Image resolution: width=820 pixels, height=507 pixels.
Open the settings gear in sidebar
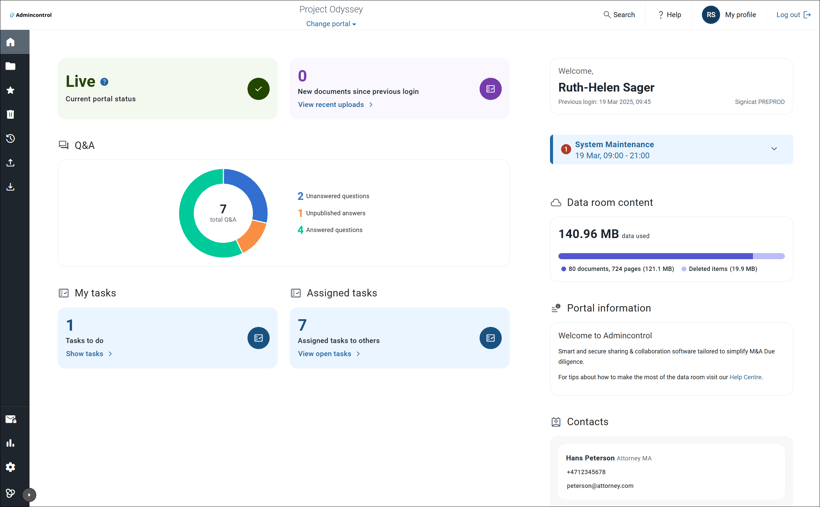tap(11, 467)
